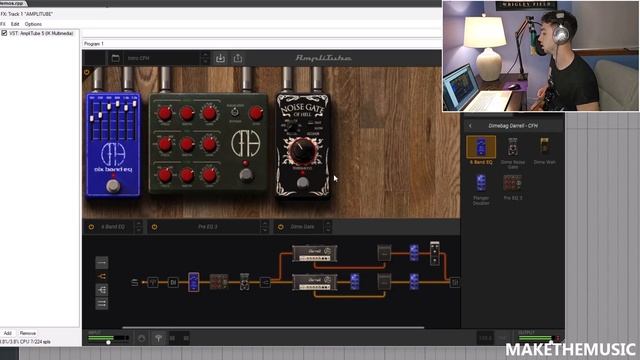Choose Dime Wah from gear browser

click(x=544, y=151)
